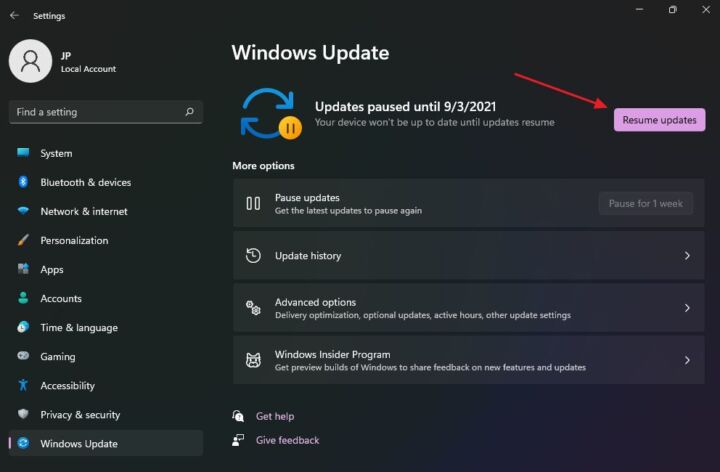Click the Windows Update sidebar icon
Screen dimensions: 720x472
(23, 443)
